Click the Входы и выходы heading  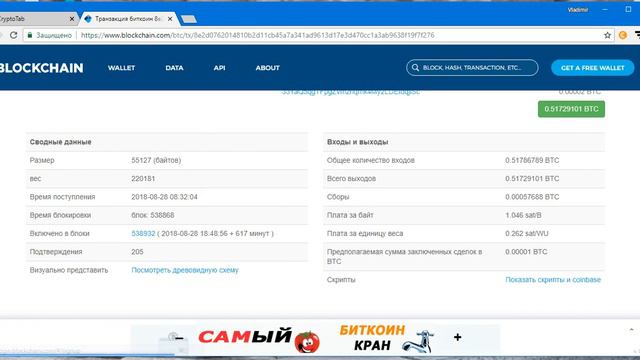click(x=357, y=142)
